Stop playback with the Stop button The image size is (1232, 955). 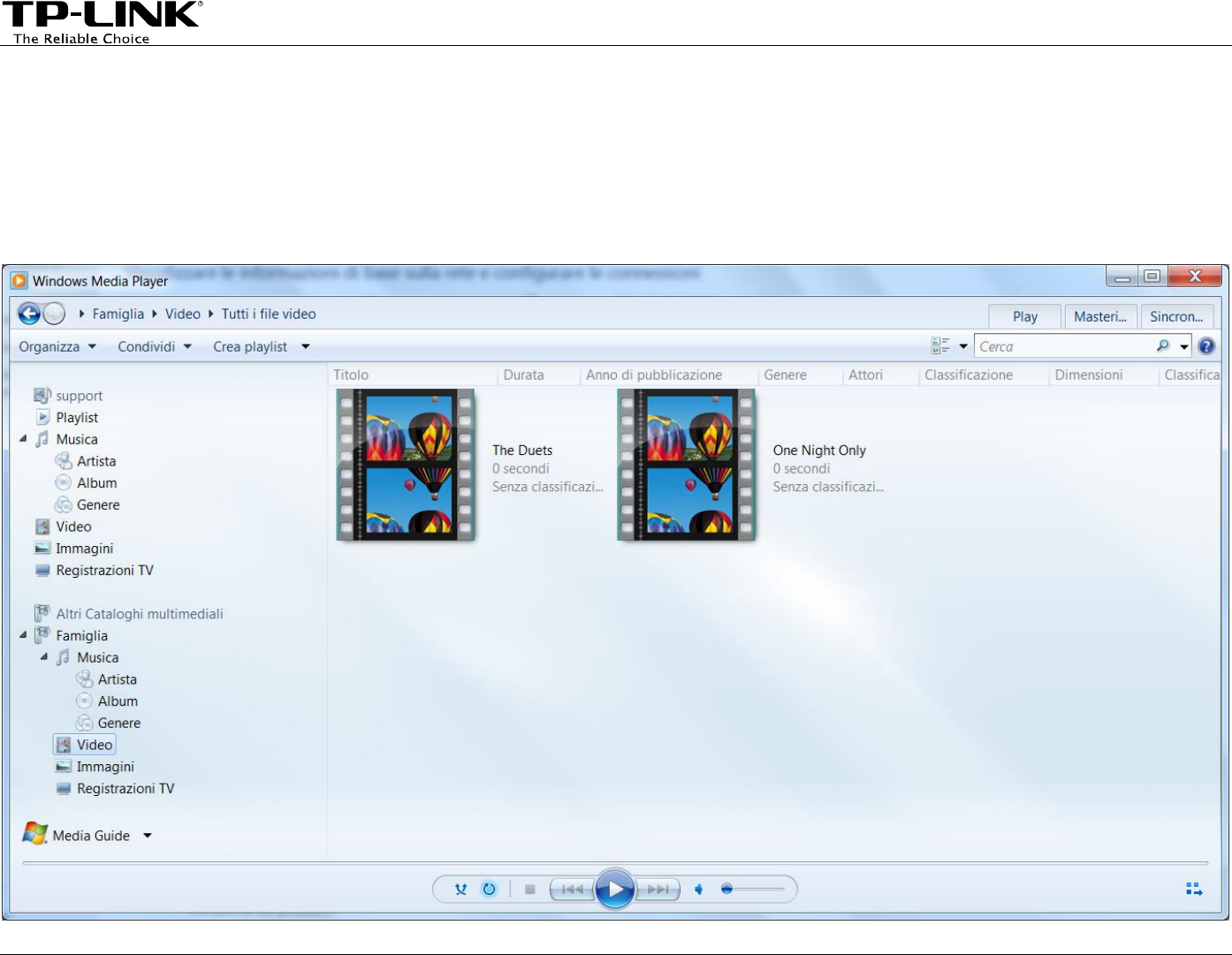pyautogui.click(x=530, y=890)
